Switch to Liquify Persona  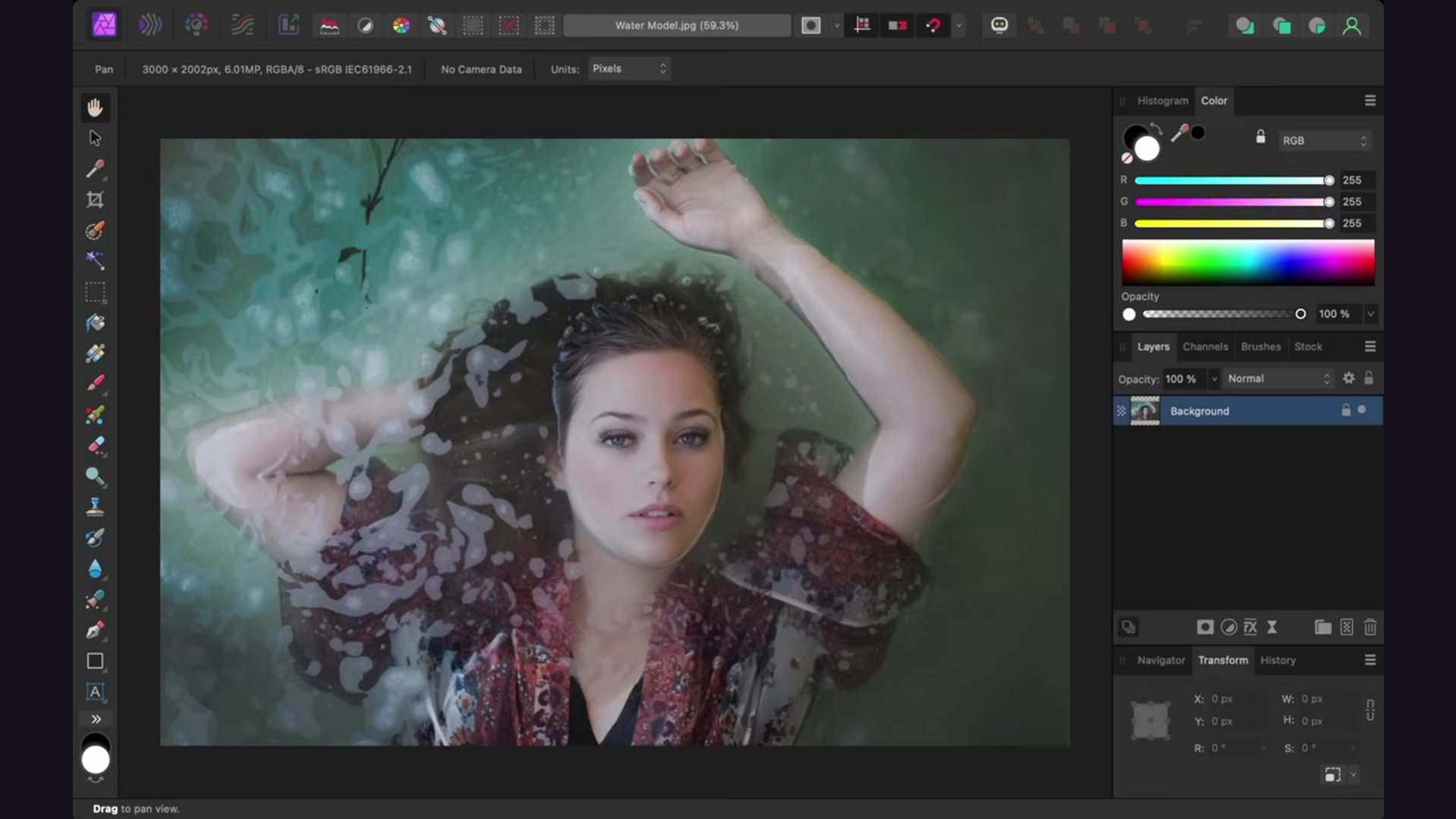(150, 25)
